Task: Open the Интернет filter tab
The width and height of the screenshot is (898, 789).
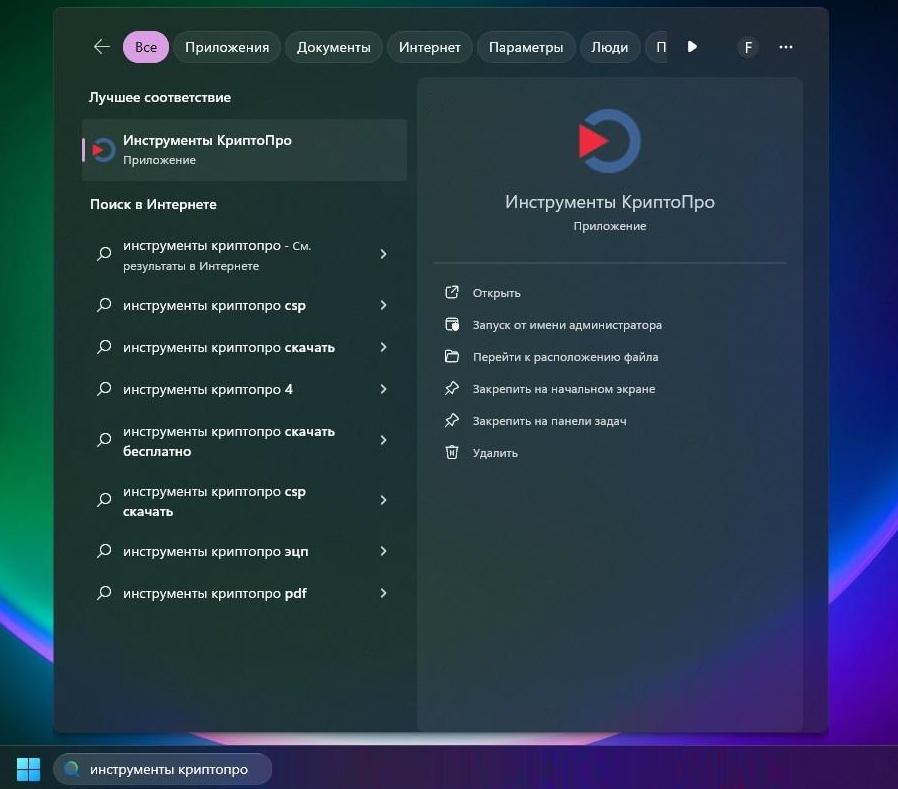Action: [x=429, y=47]
